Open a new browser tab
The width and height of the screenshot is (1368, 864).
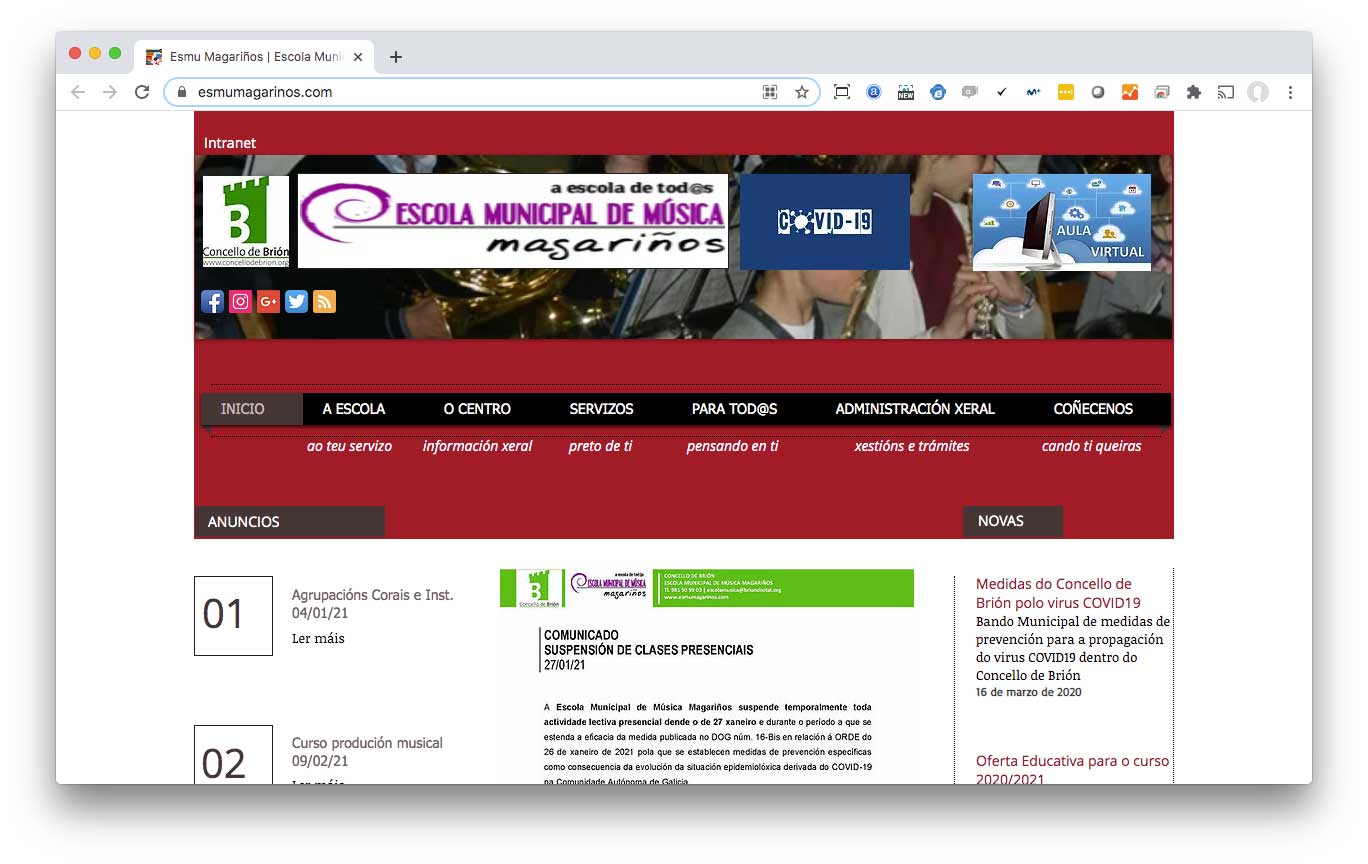point(396,57)
